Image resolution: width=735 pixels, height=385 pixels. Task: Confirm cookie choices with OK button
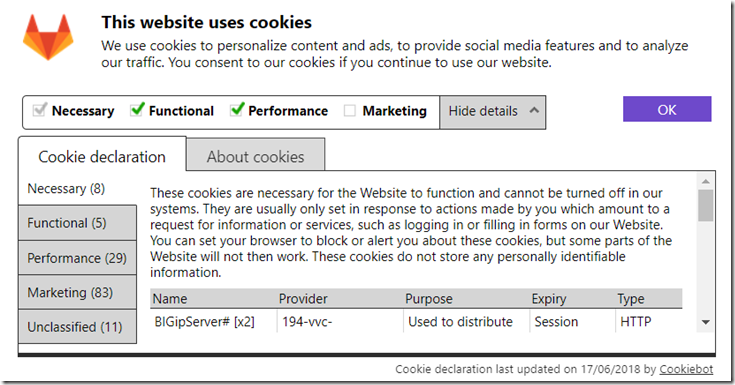pyautogui.click(x=667, y=109)
